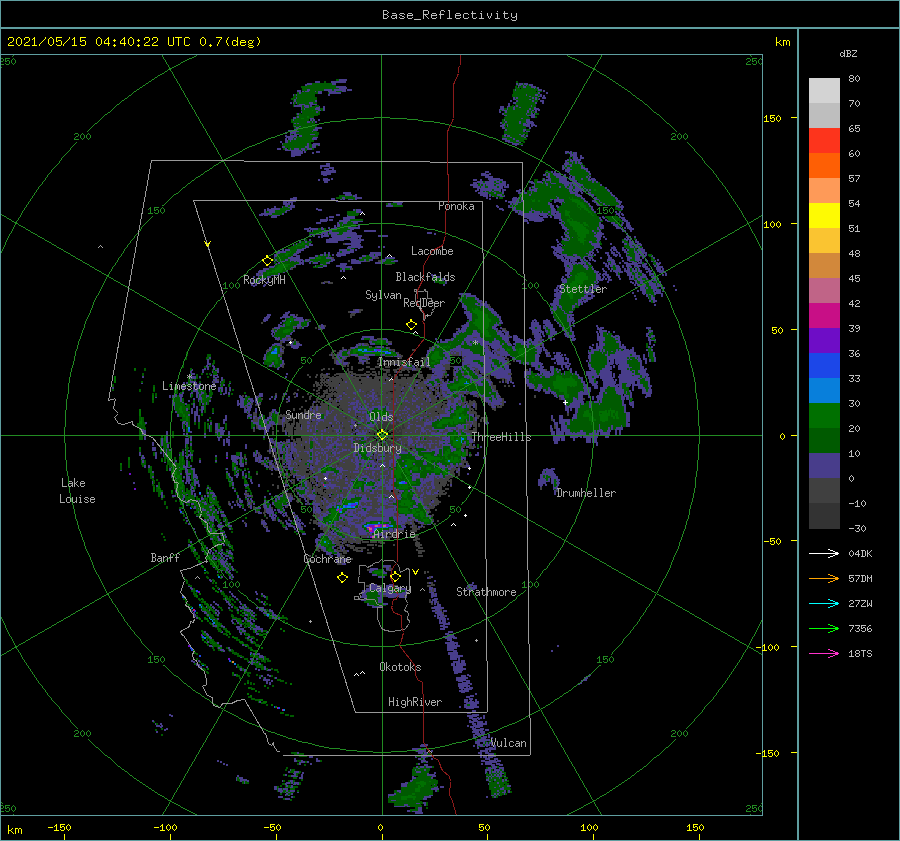Click the Sundre label
Viewport: 900px width, 841px height.
click(x=303, y=414)
